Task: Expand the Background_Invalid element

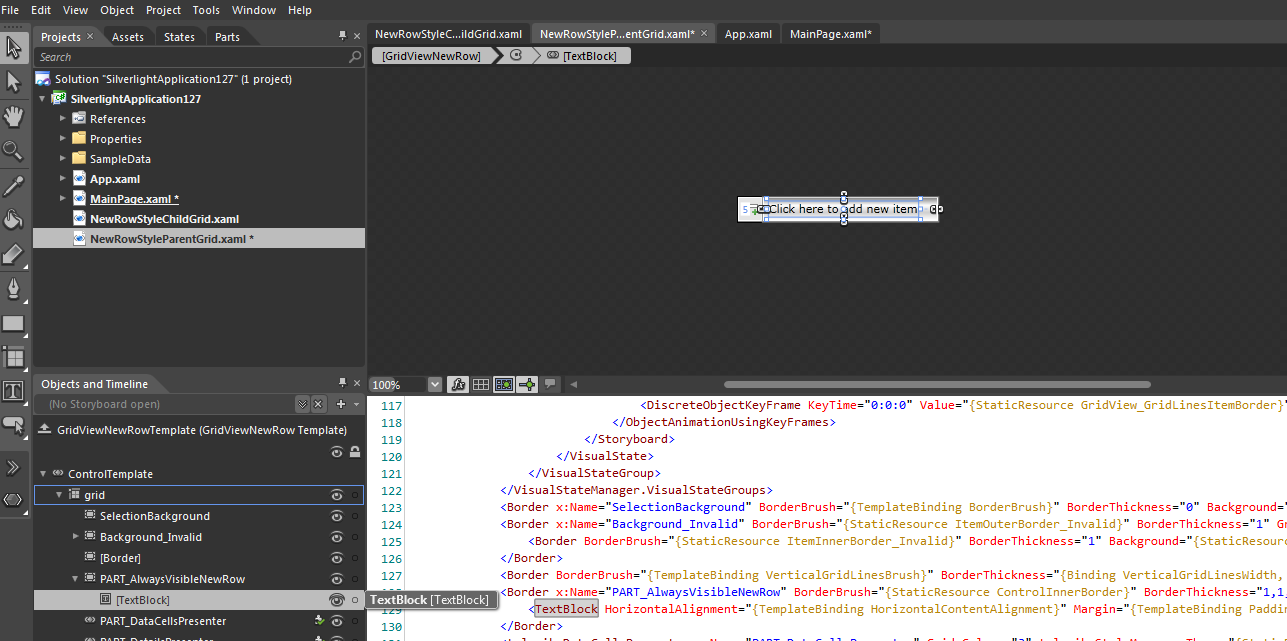Action: coord(76,537)
